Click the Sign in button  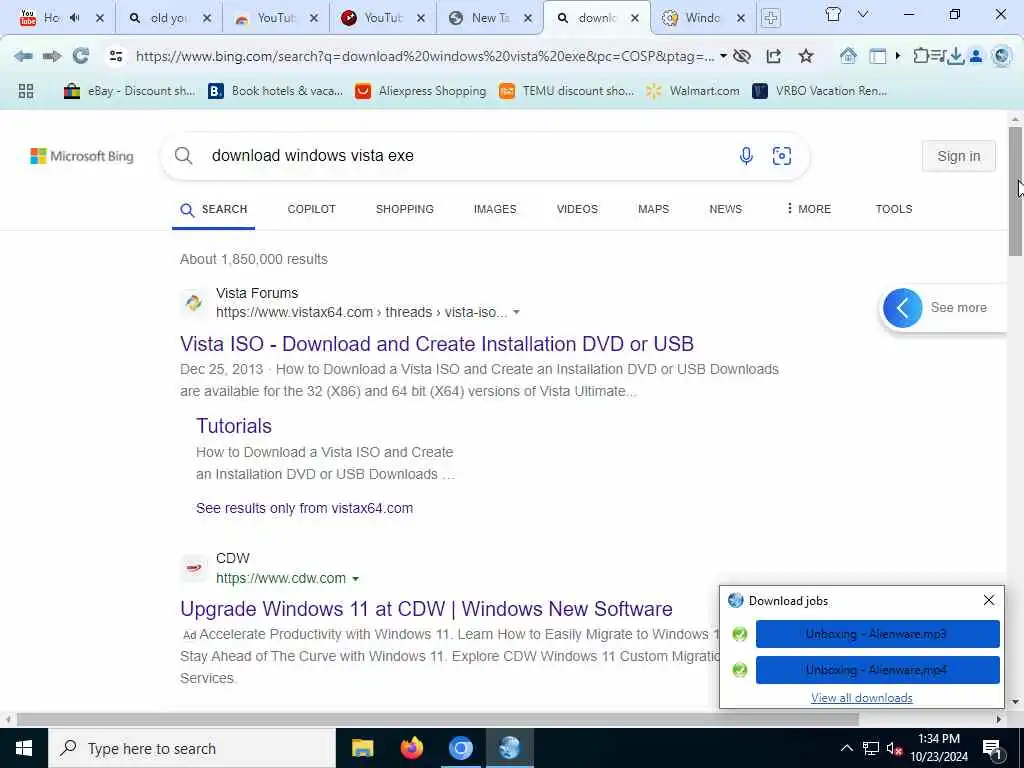click(958, 156)
